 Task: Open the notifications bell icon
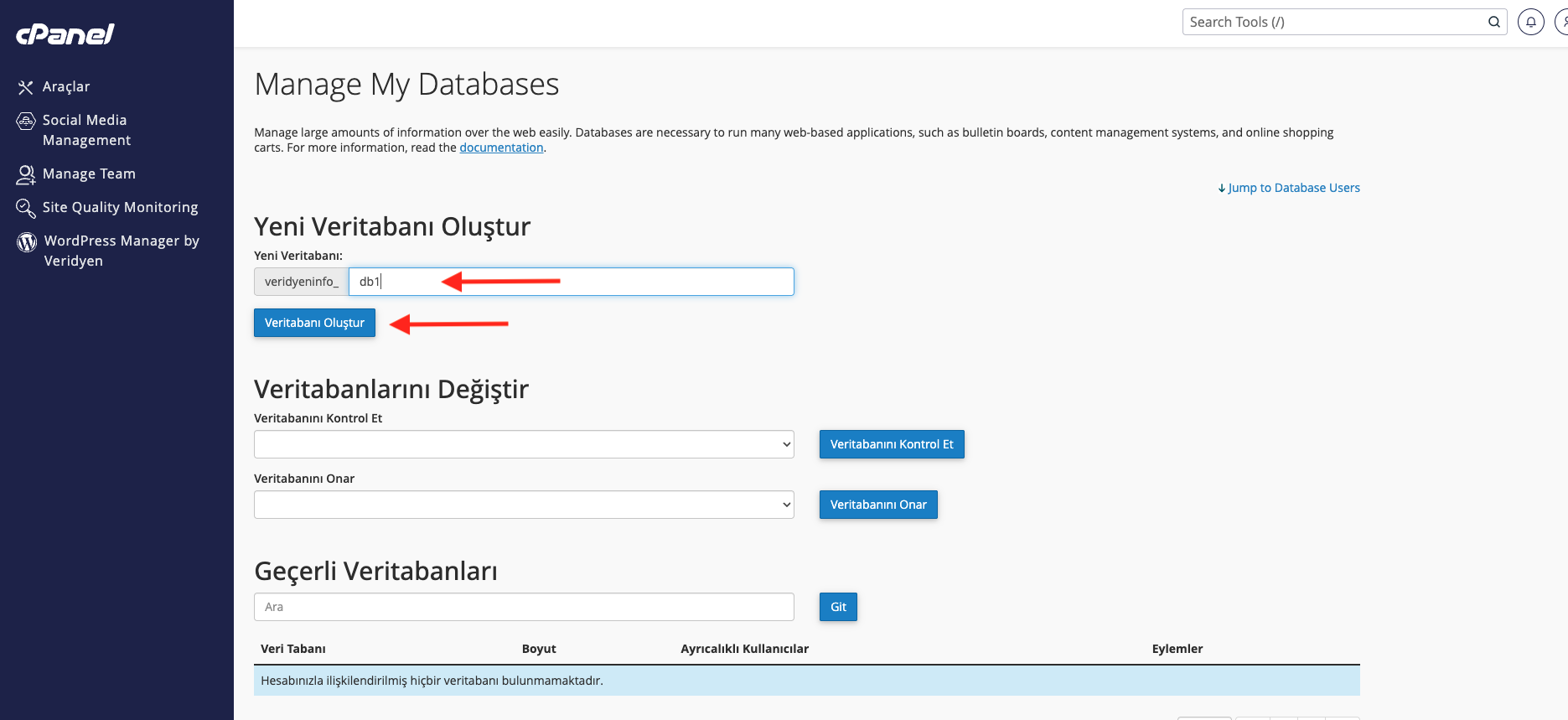coord(1530,22)
